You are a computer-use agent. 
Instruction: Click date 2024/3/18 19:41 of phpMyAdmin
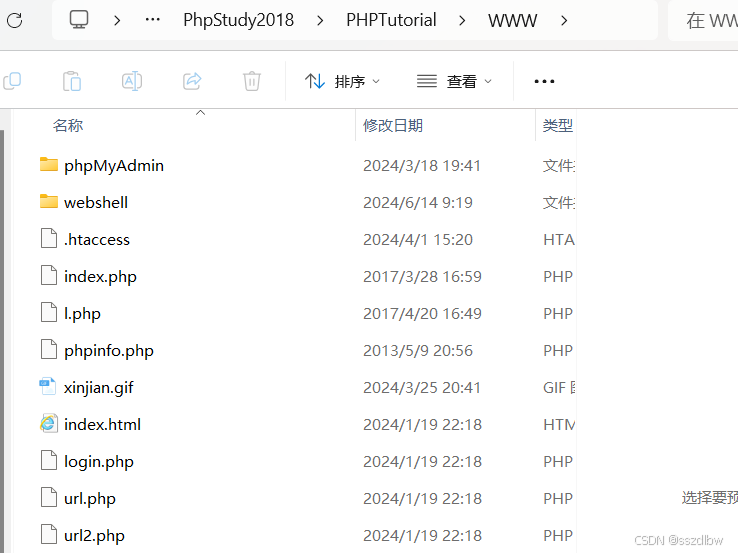coord(422,166)
